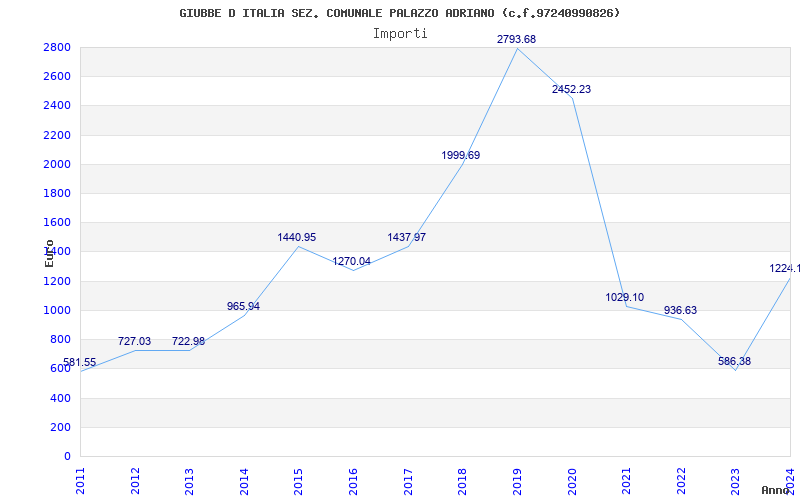This screenshot has width=800, height=500.
Task: Click the 1029.10 data label
Action: pos(624,297)
